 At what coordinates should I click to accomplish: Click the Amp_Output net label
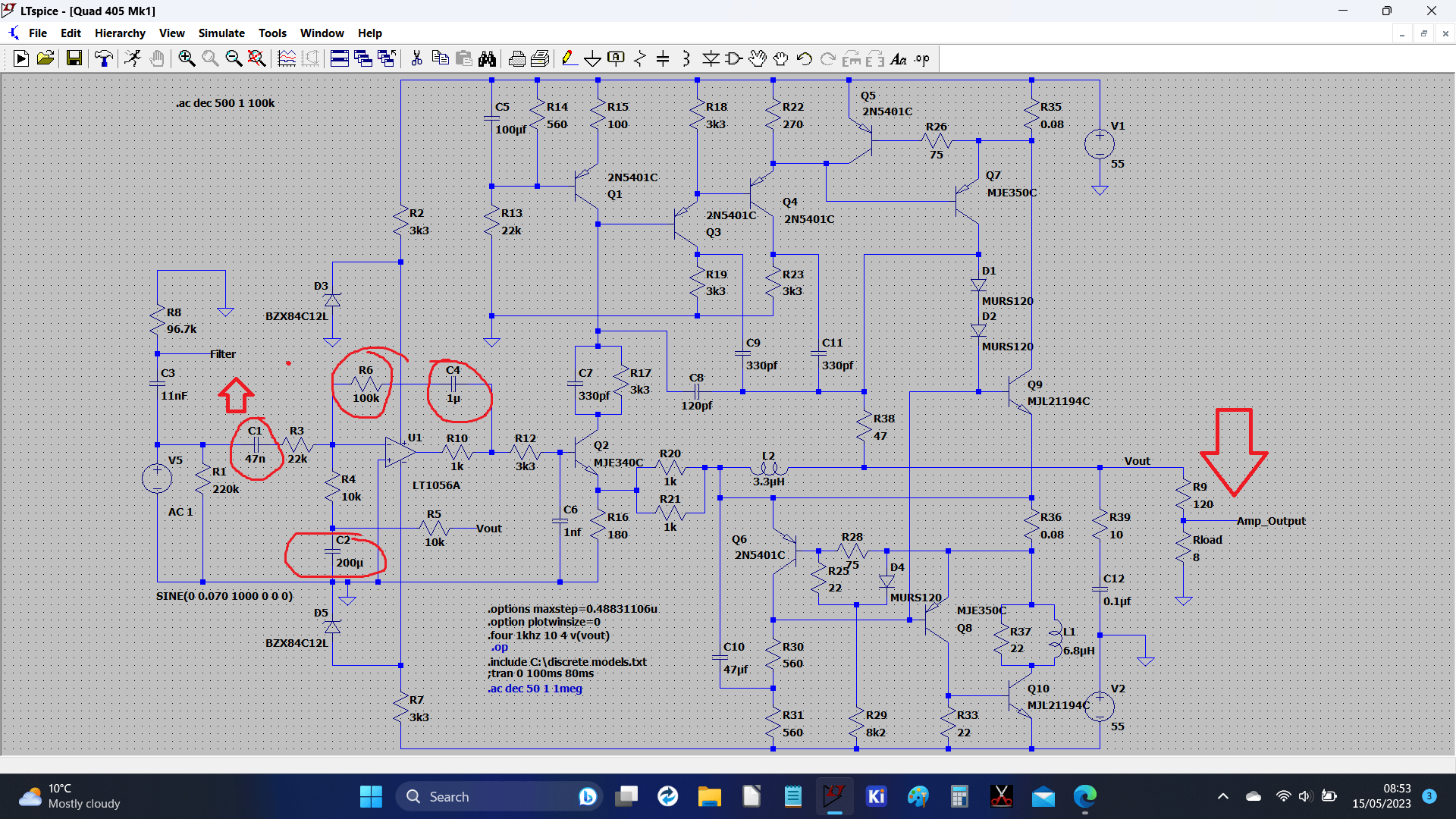(1271, 521)
